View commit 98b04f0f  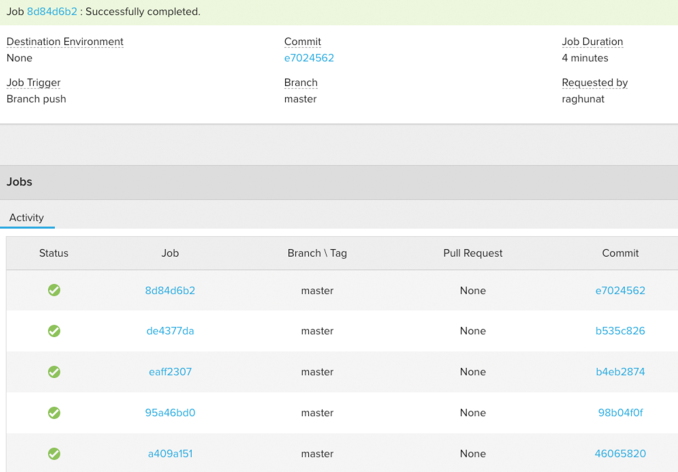pyautogui.click(x=620, y=413)
